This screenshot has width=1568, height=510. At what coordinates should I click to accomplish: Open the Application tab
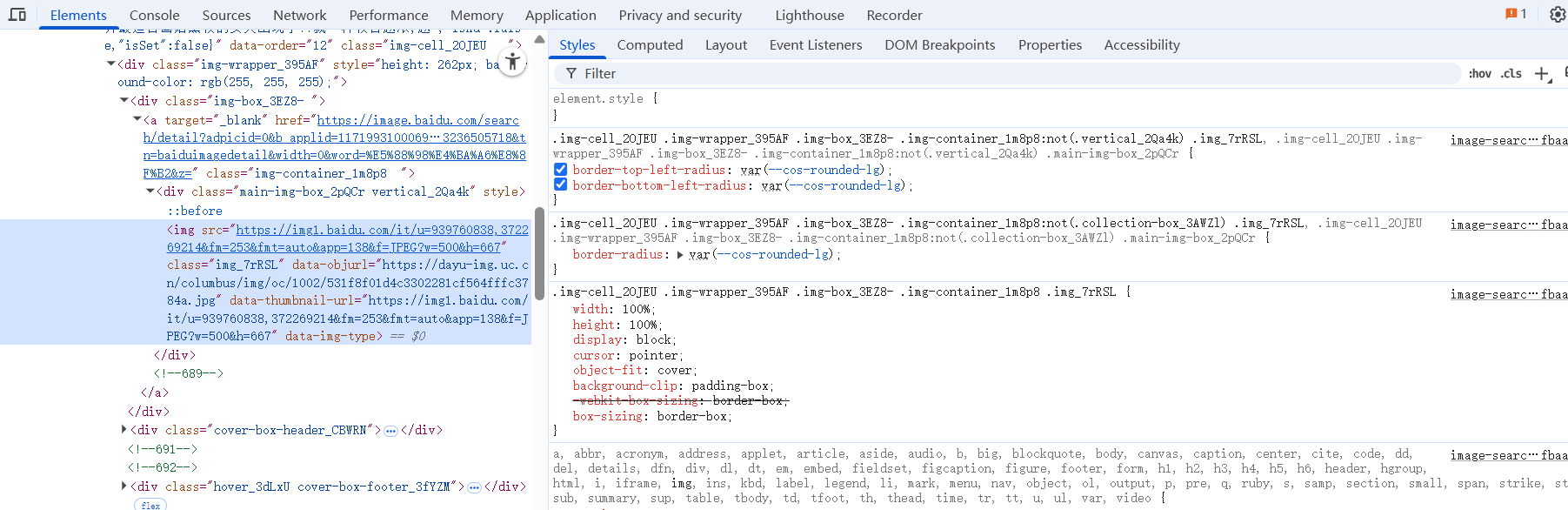coord(561,15)
